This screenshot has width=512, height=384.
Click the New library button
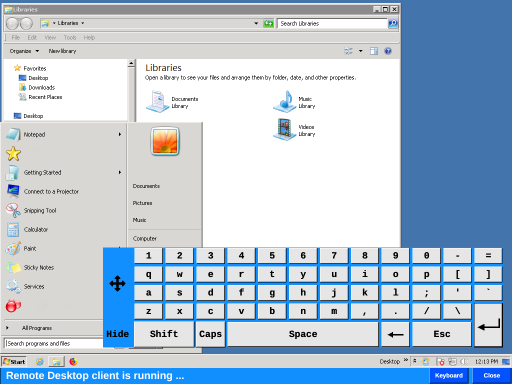62,51
